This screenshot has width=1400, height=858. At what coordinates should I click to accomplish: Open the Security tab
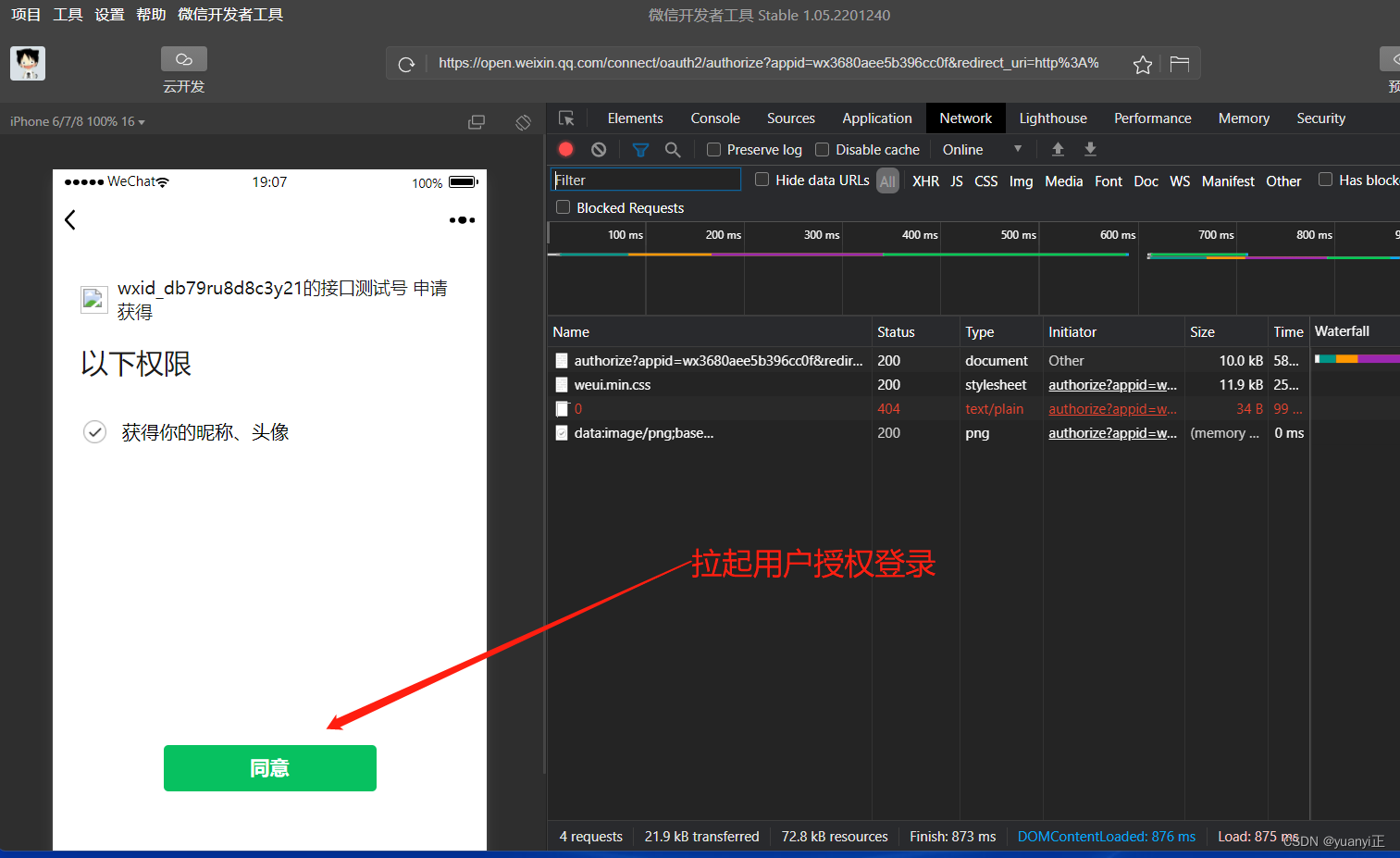1320,118
